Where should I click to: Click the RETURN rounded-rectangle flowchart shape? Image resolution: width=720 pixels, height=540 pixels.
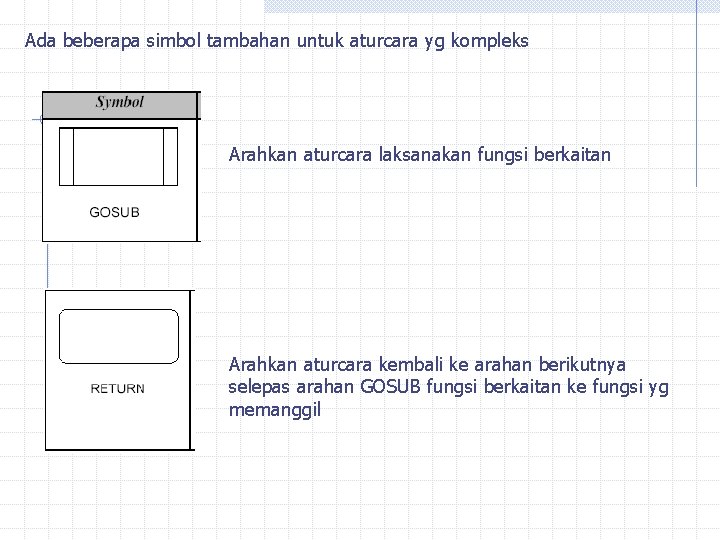(x=119, y=337)
